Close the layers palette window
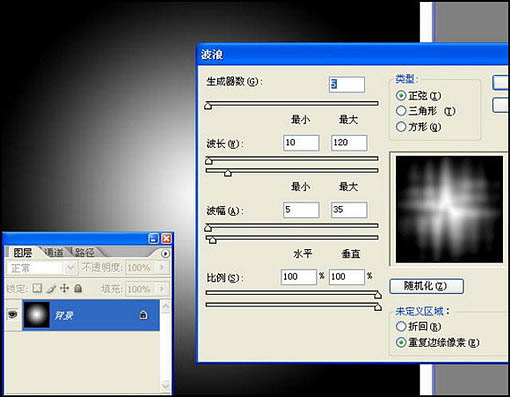The image size is (510, 397). (x=166, y=238)
